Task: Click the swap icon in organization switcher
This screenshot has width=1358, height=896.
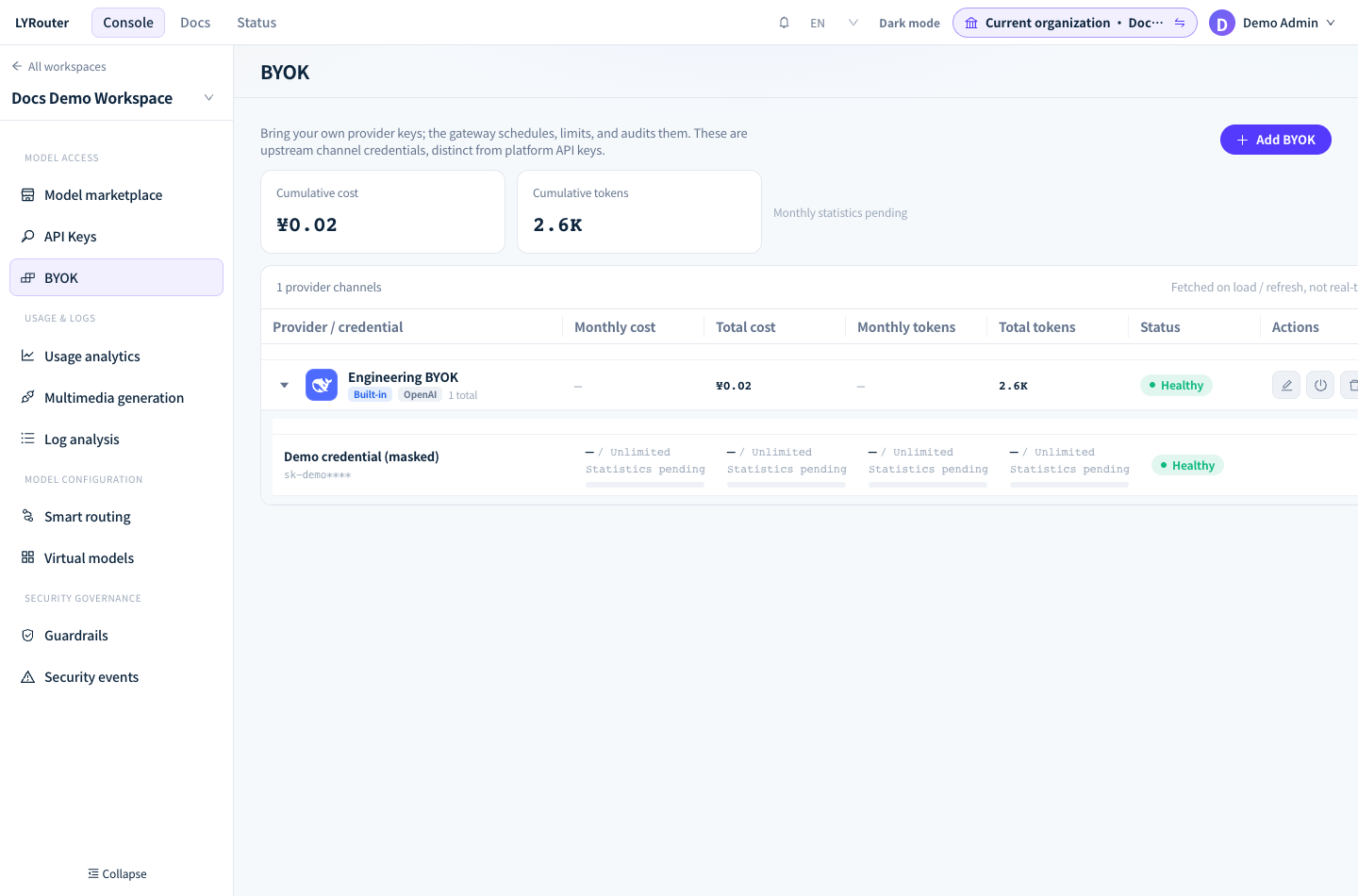Action: pyautogui.click(x=1180, y=23)
